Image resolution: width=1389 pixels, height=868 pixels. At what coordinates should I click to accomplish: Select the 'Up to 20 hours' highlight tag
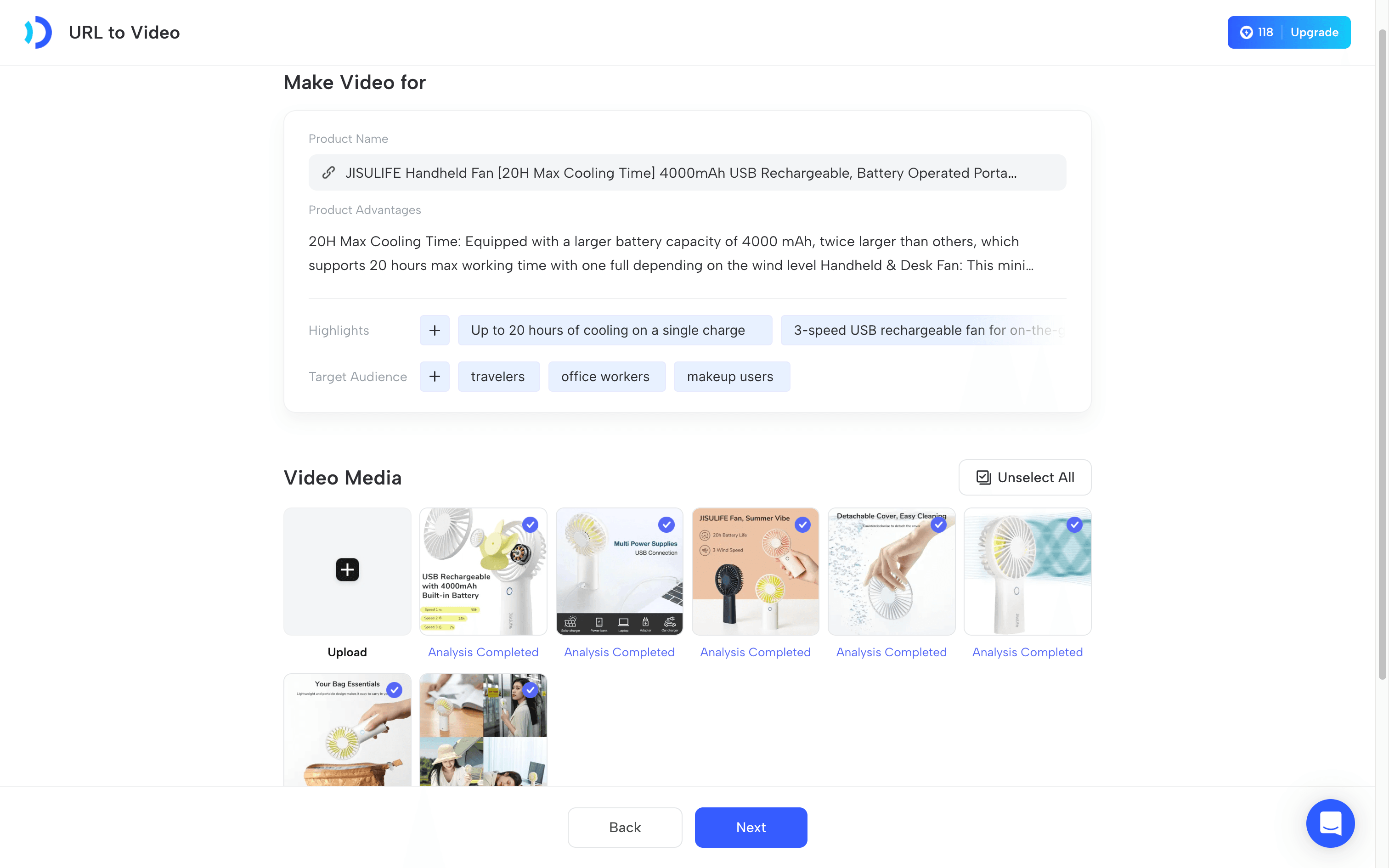tap(615, 330)
